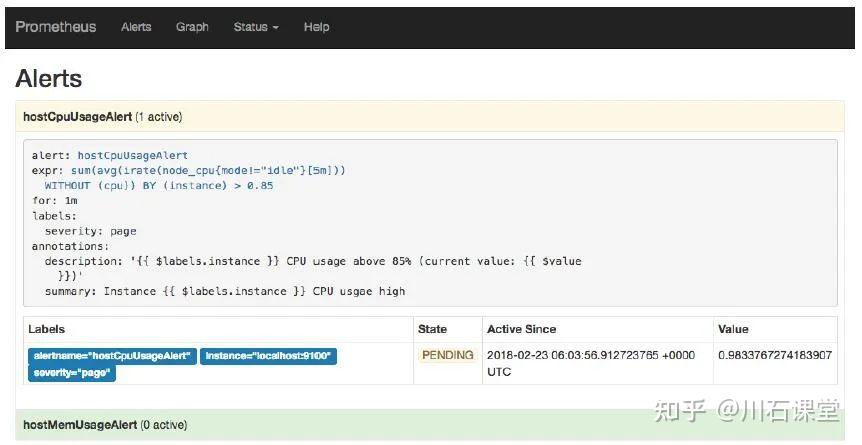Click the Labels column header
The image size is (862, 445).
(x=46, y=329)
